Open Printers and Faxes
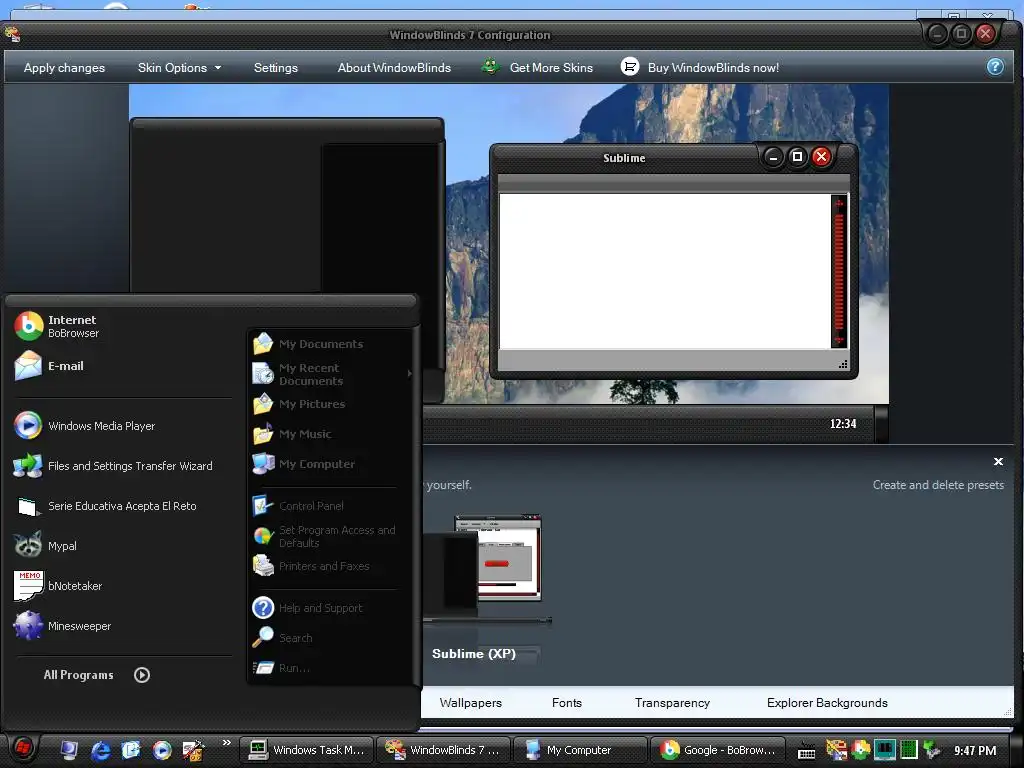This screenshot has width=1024, height=768. point(311,566)
